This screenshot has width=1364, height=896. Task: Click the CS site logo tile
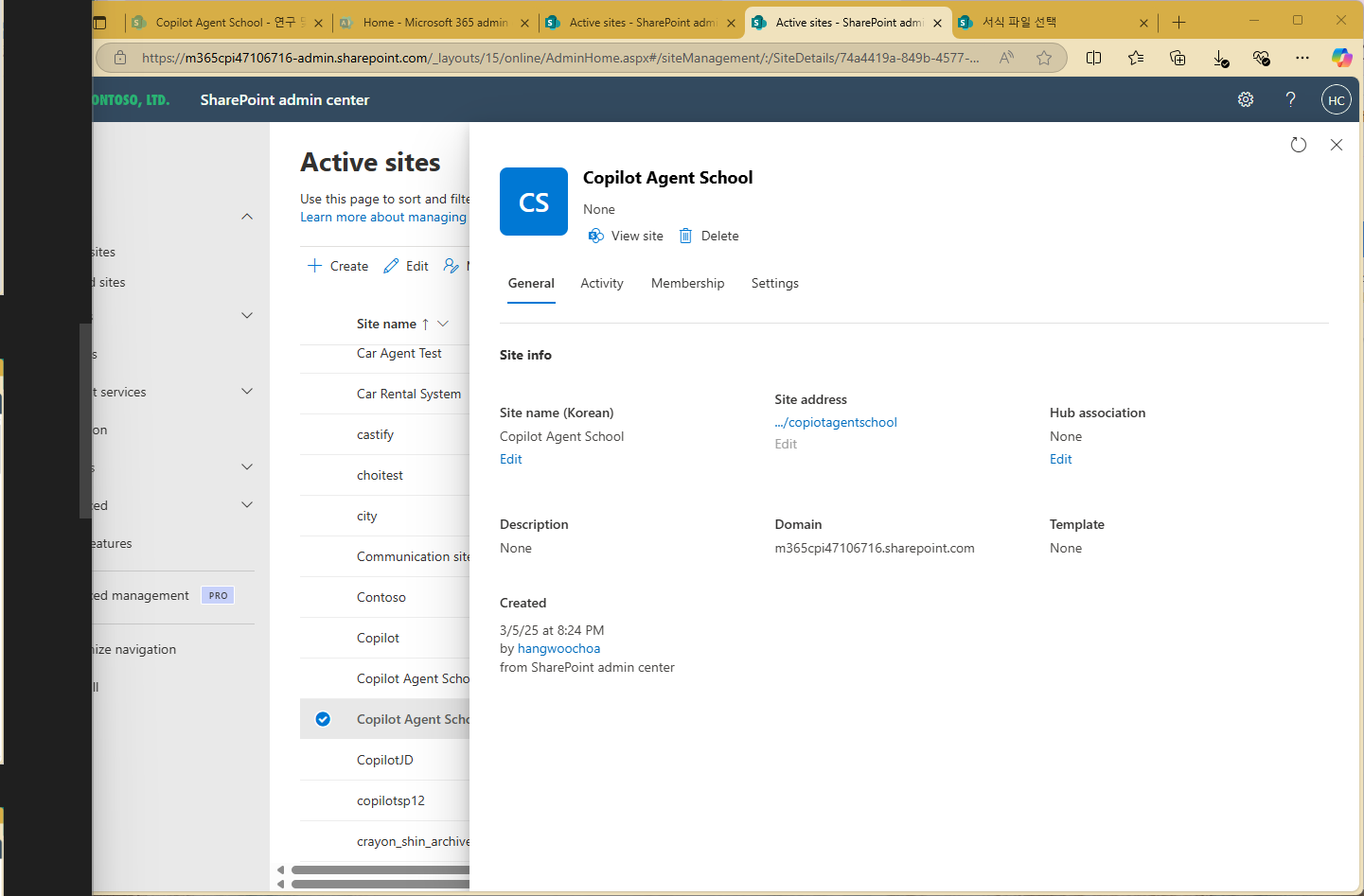point(534,202)
